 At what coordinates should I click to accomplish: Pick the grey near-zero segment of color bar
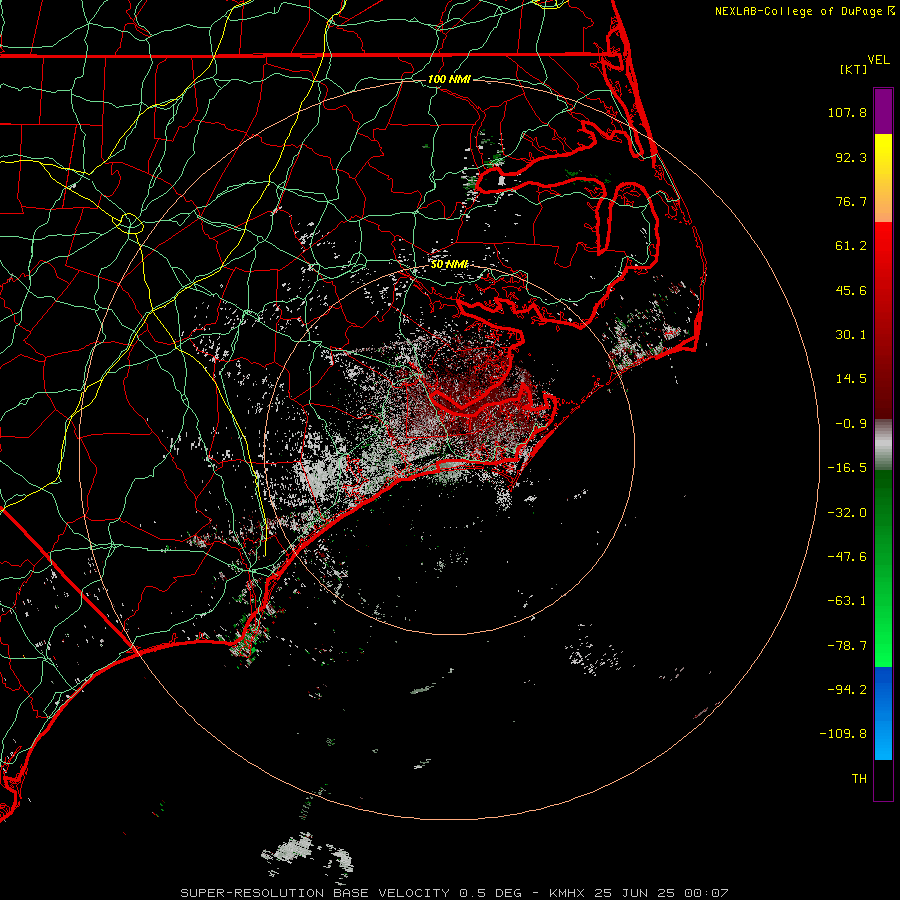(883, 444)
